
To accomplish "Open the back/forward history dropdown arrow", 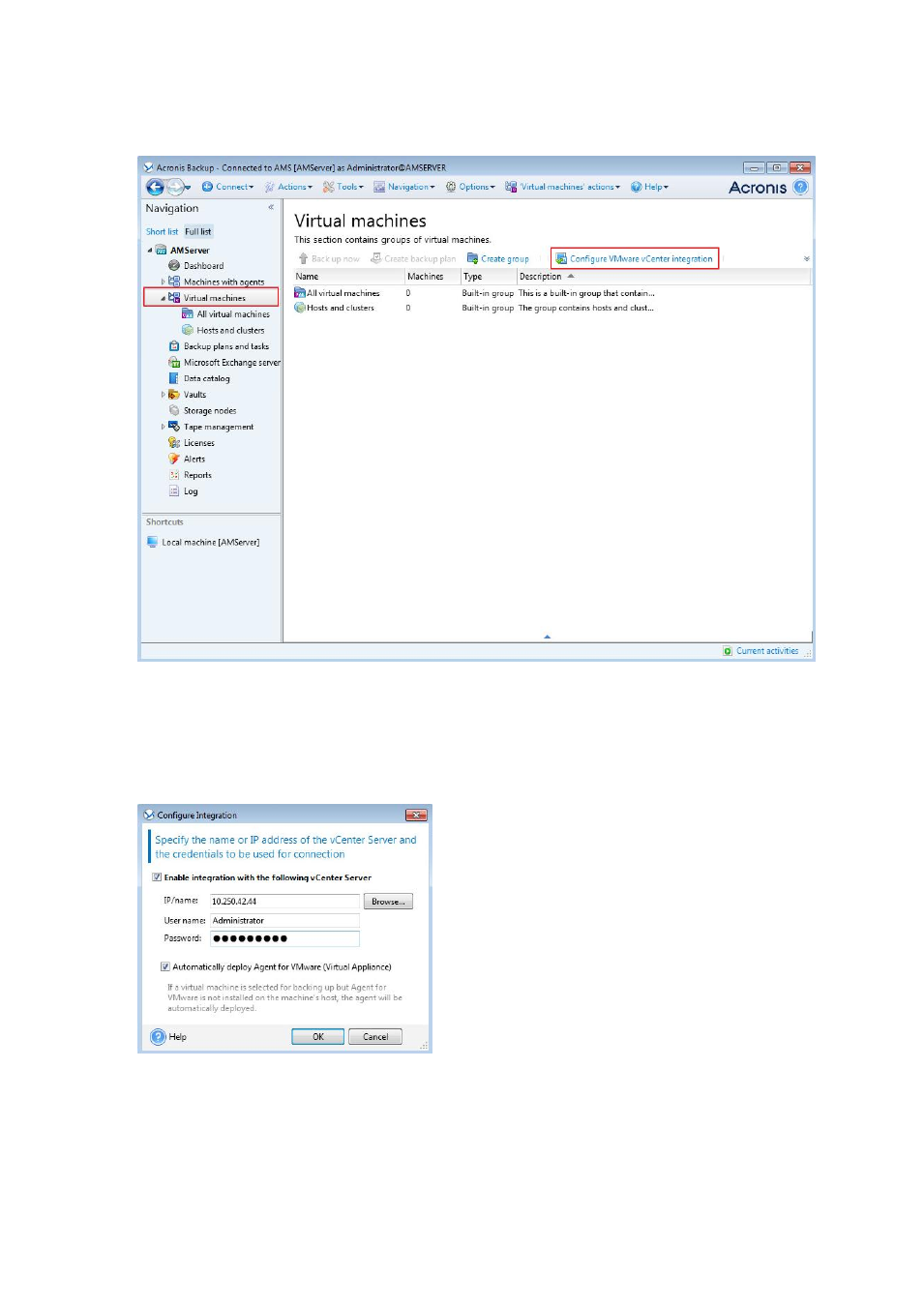I will coord(188,188).
